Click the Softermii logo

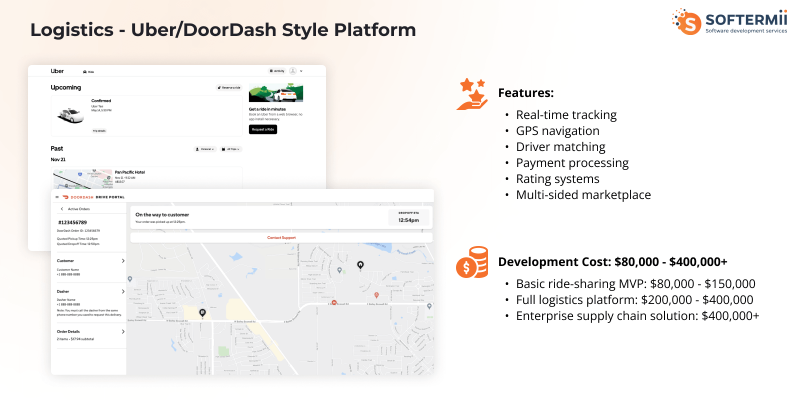[729, 21]
